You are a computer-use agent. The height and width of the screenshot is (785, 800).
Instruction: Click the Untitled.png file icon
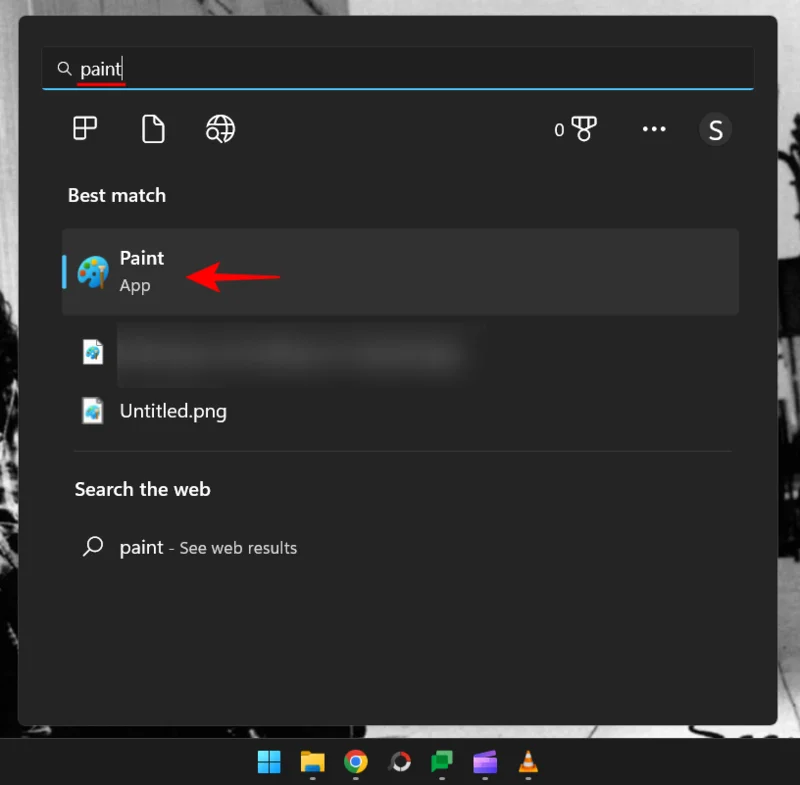click(93, 411)
